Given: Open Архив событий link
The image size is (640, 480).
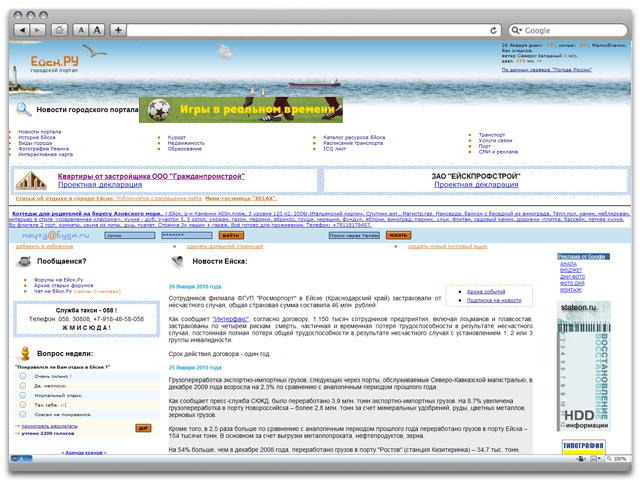Looking at the screenshot, I should click(x=486, y=292).
